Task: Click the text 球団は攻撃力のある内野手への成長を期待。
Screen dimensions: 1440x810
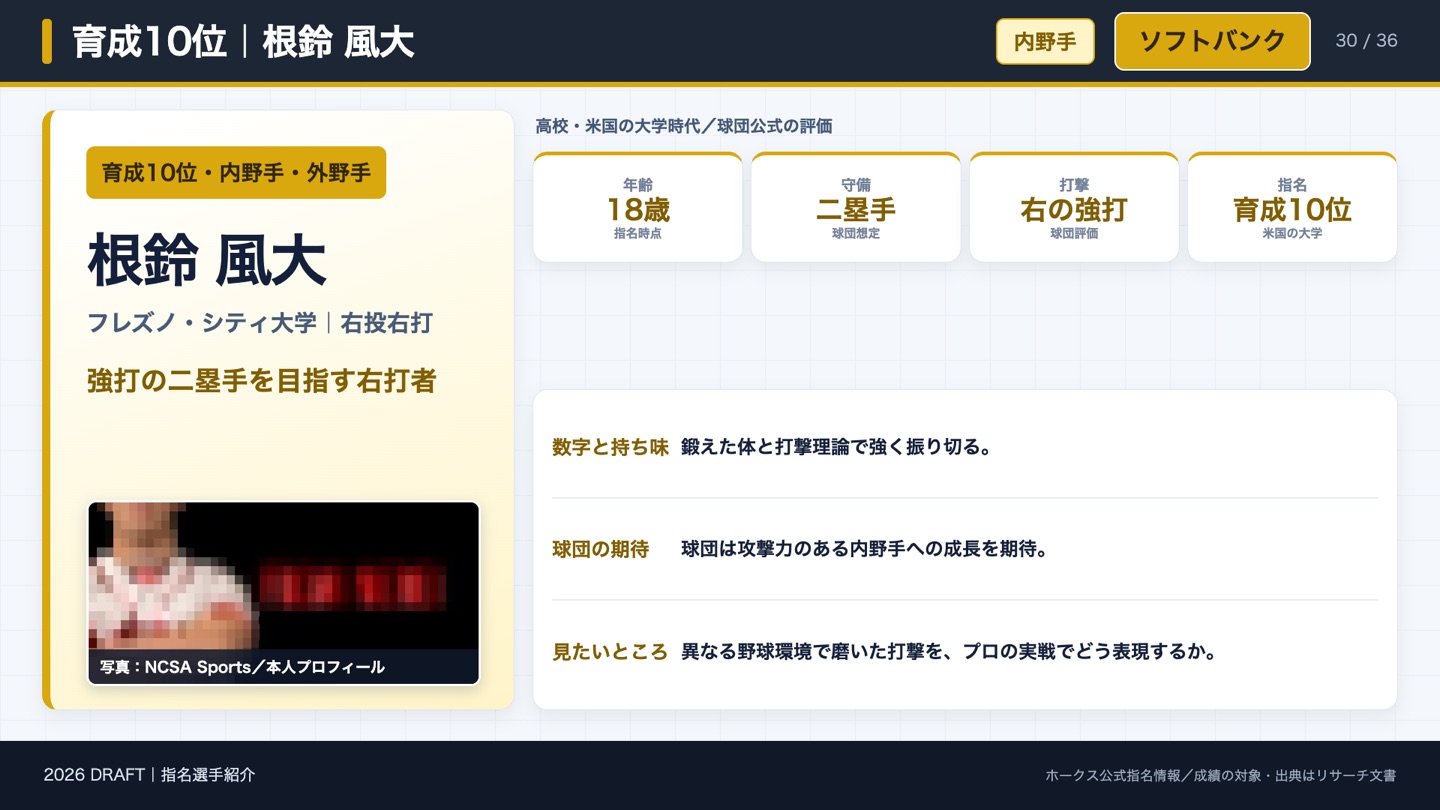Action: (x=865, y=549)
